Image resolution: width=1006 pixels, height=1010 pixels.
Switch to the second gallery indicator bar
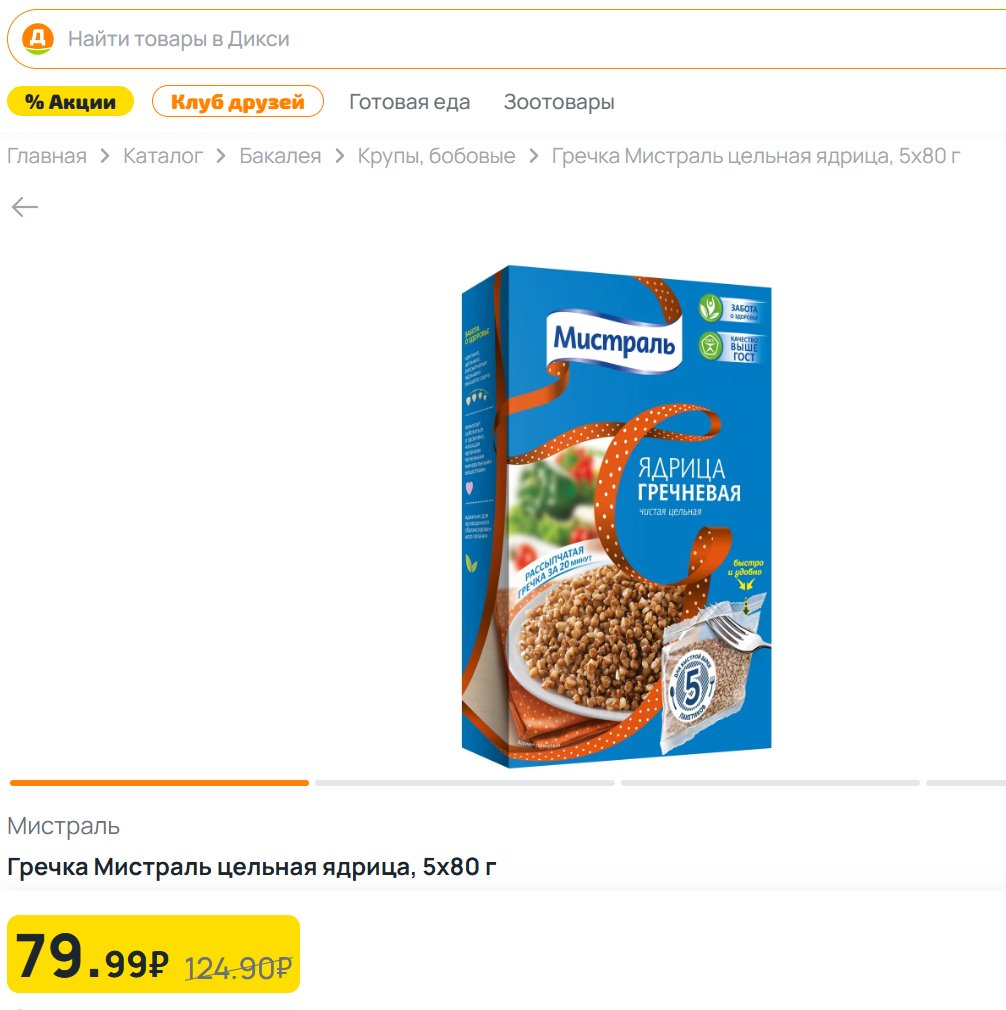click(x=465, y=783)
